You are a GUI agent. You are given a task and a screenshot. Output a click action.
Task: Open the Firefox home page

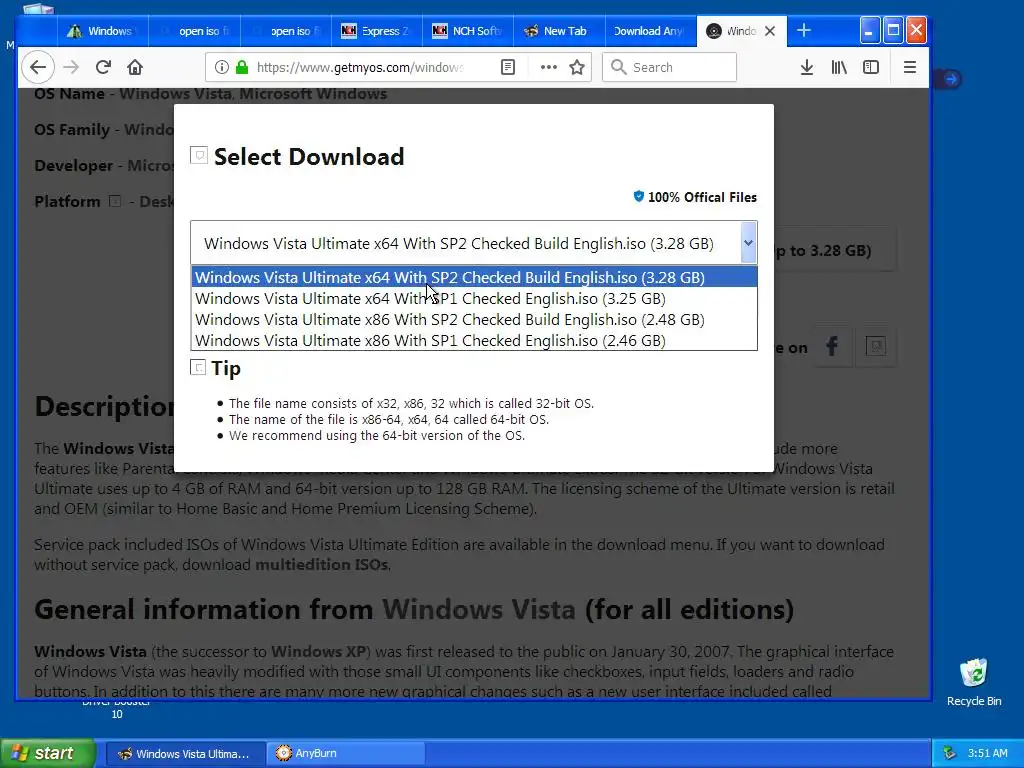pos(135,67)
